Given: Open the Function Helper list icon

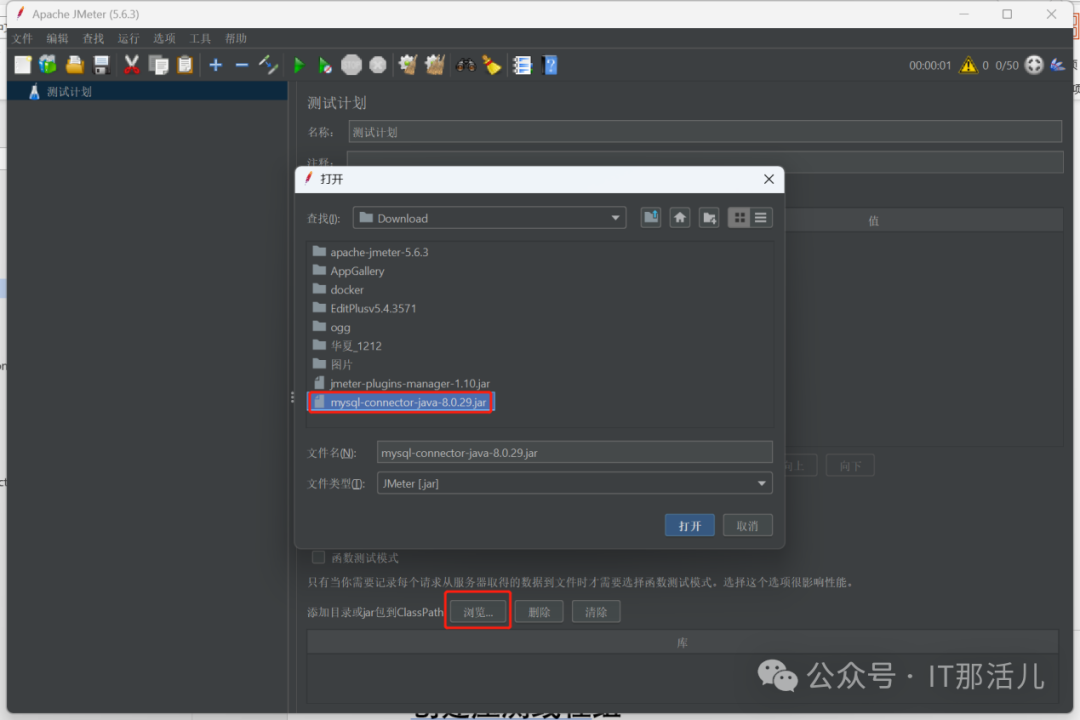Looking at the screenshot, I should point(522,65).
